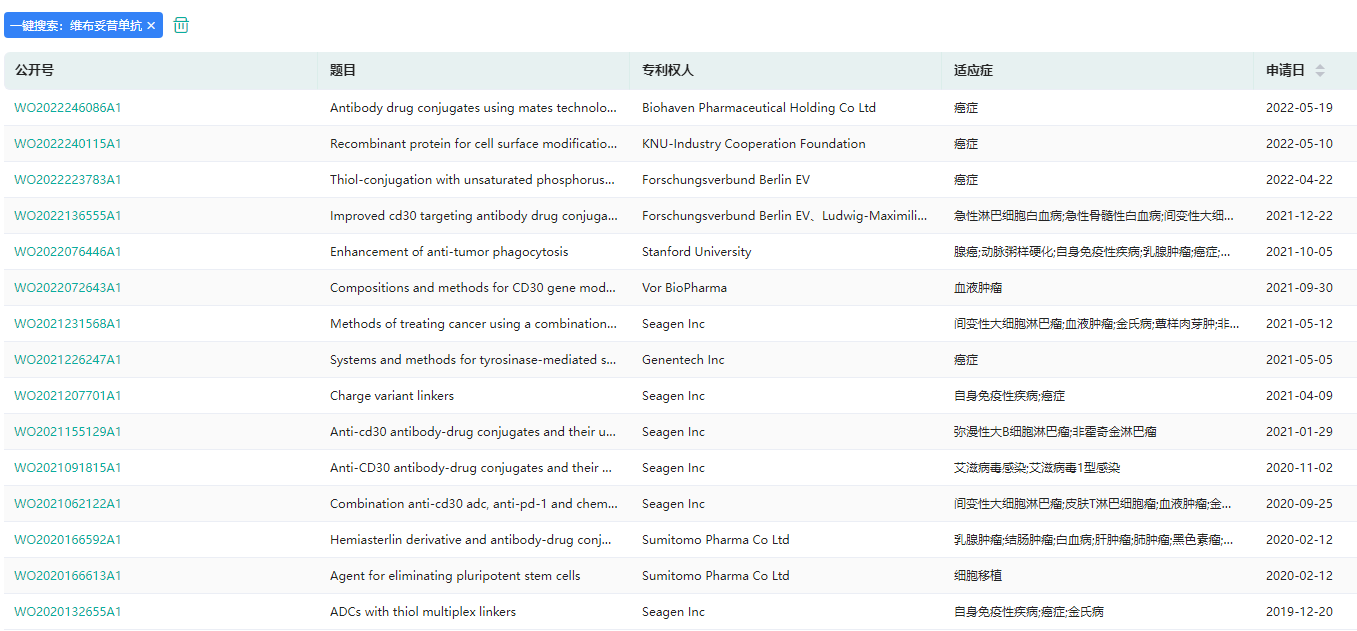Viewport: 1357px width, 631px height.
Task: Select title 'ADCs with thiol multiplex linkers'
Action: pyautogui.click(x=423, y=612)
